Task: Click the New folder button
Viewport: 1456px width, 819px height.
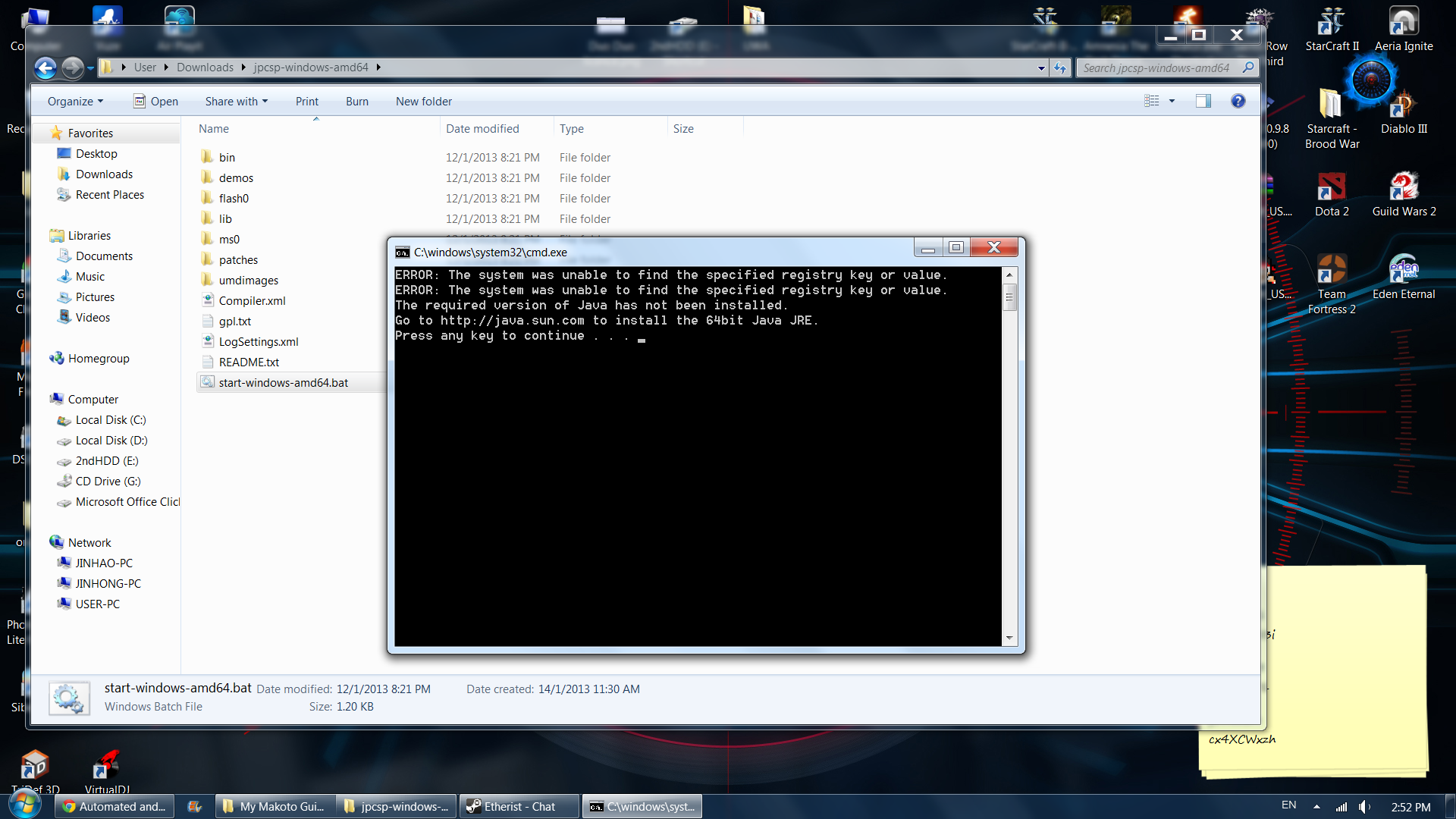Action: point(423,101)
